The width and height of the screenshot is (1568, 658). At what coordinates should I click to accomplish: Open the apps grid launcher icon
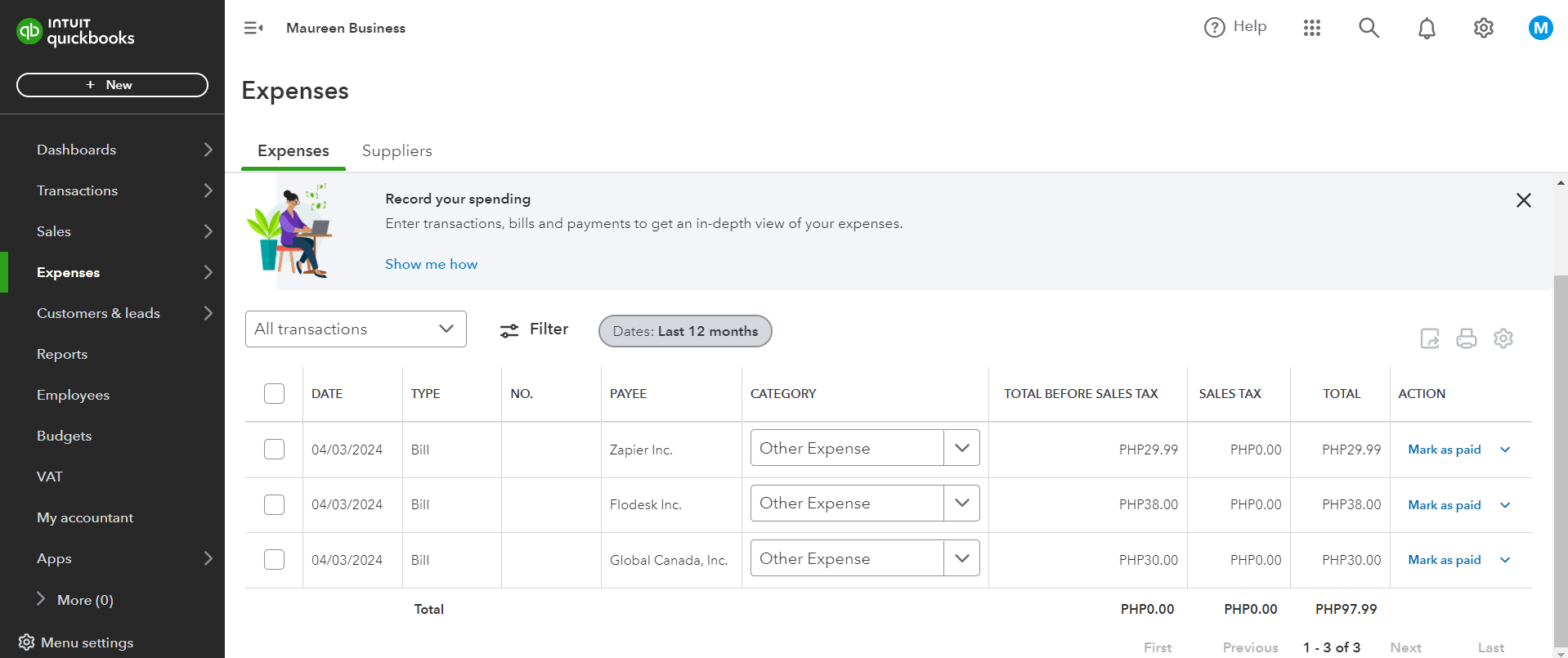1312,28
